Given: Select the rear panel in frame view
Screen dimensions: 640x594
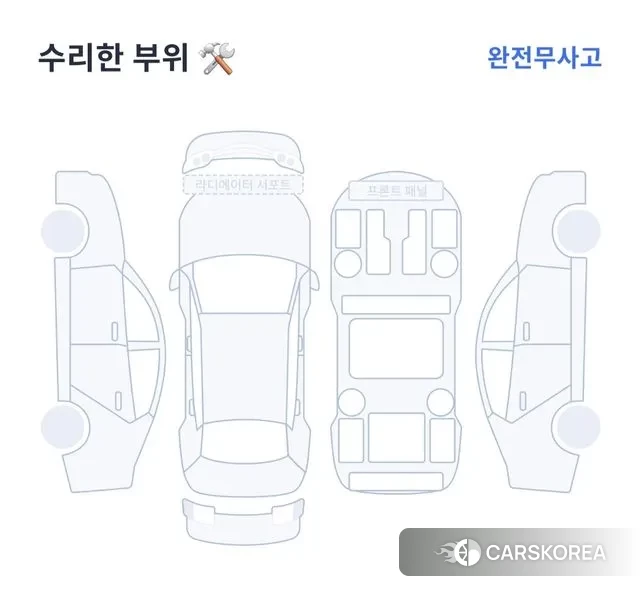Looking at the screenshot, I should 396,481.
